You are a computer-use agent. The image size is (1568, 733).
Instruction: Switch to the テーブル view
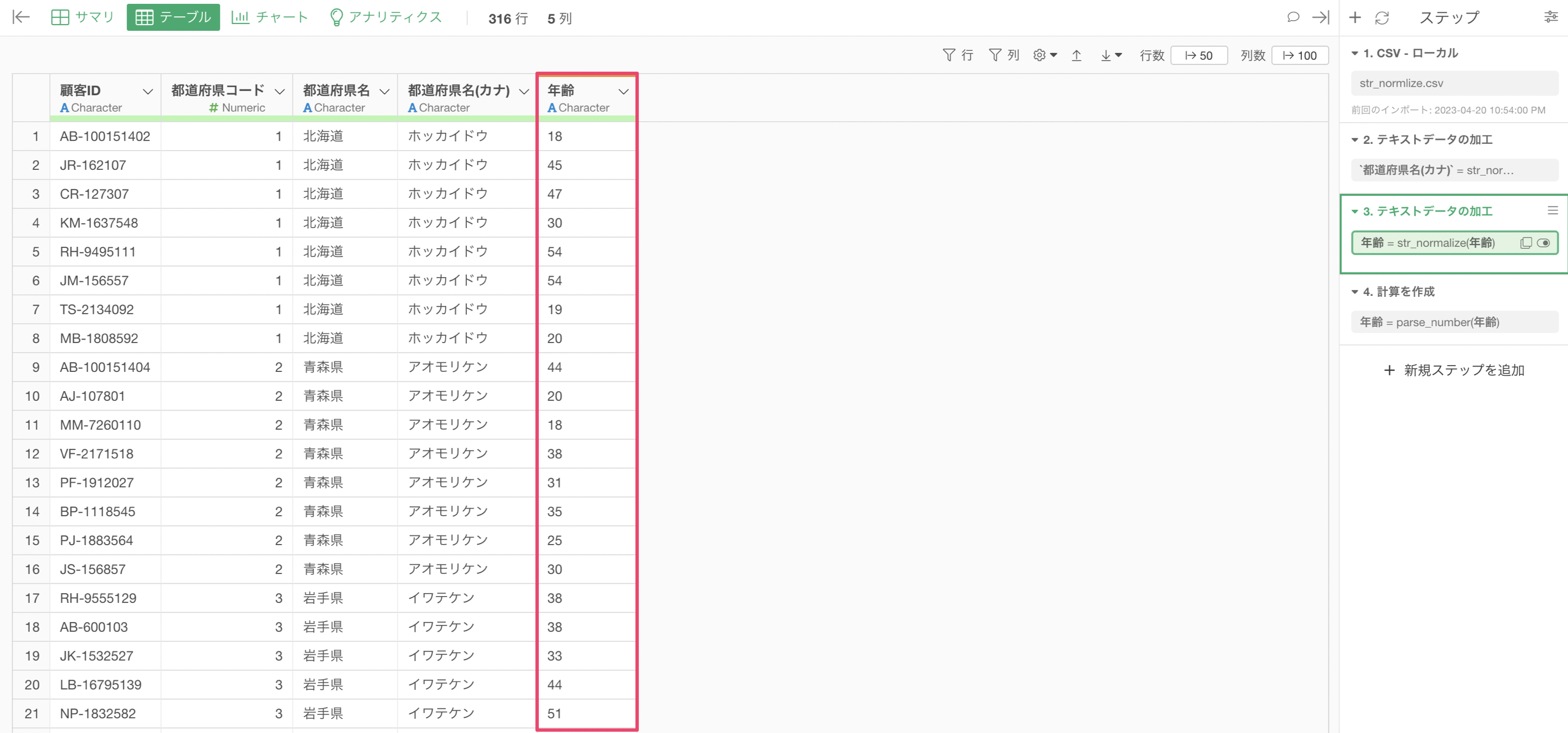pos(173,18)
